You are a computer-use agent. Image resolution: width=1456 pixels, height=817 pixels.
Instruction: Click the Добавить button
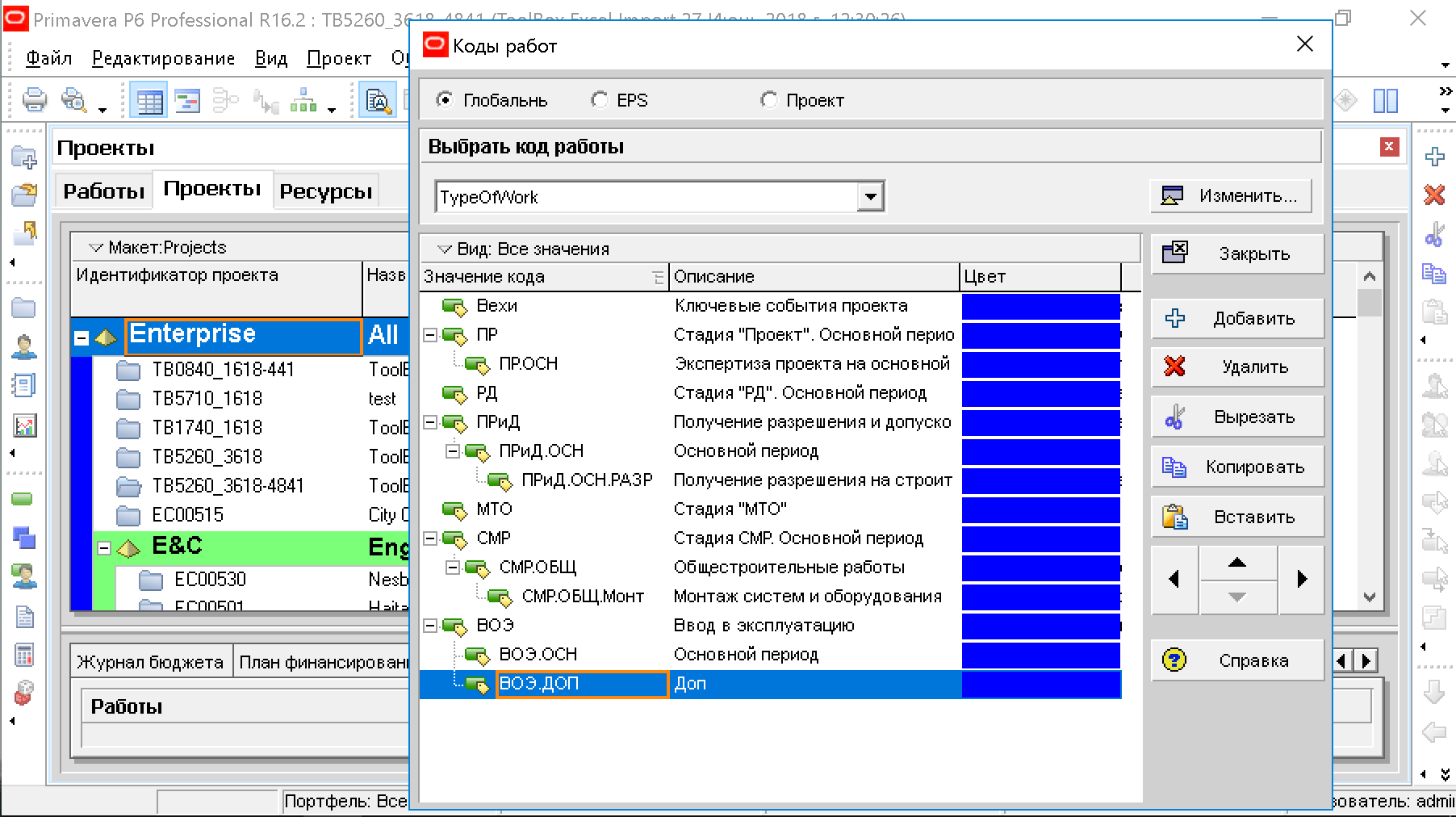[x=1237, y=318]
